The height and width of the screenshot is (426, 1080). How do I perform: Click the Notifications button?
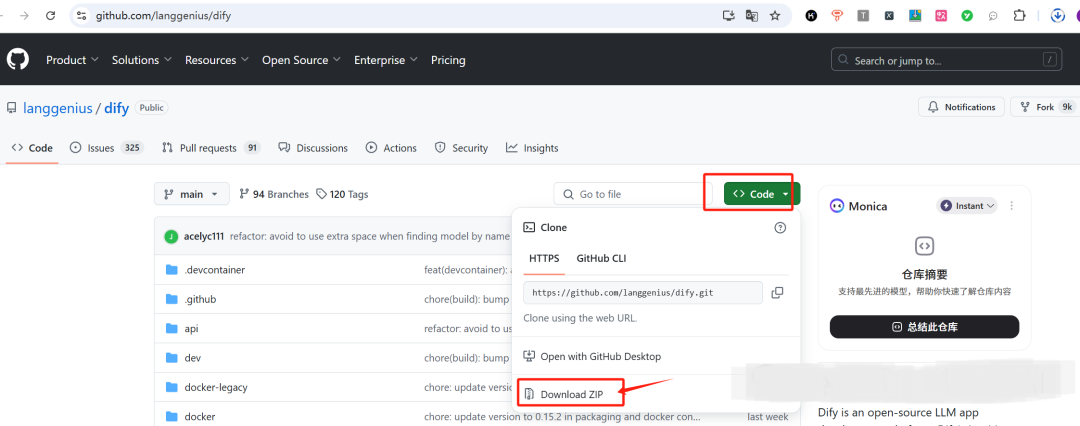(961, 107)
